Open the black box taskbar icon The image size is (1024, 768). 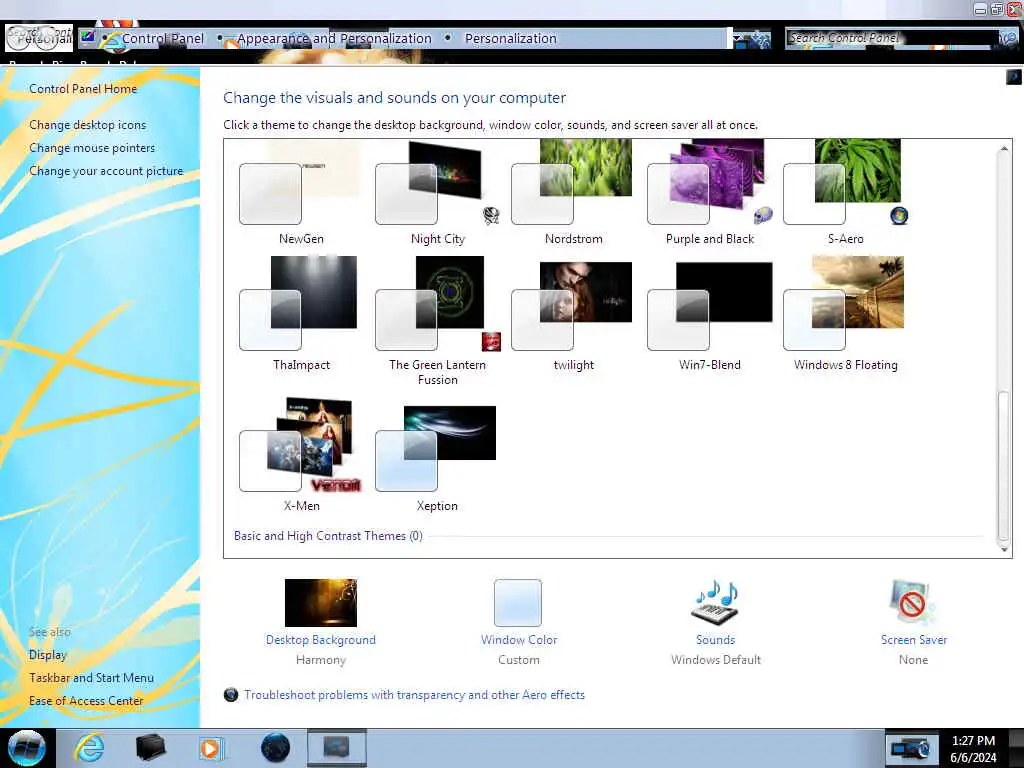[150, 748]
